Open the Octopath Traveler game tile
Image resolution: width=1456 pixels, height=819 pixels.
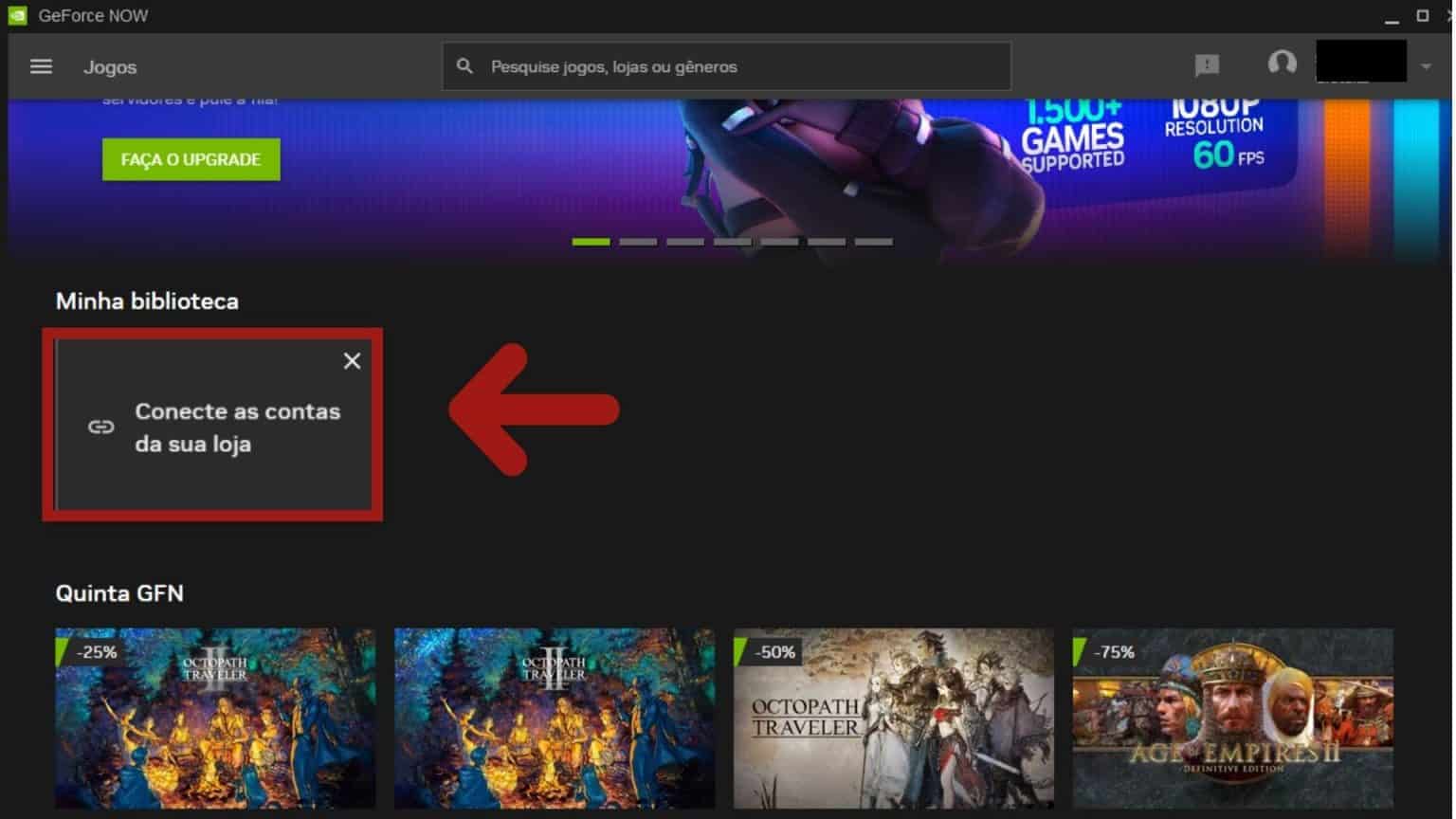[894, 718]
